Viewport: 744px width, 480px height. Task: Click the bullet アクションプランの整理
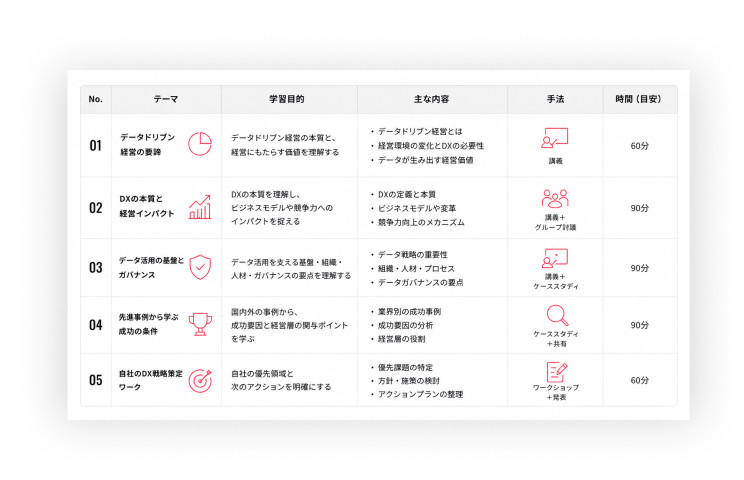[420, 394]
